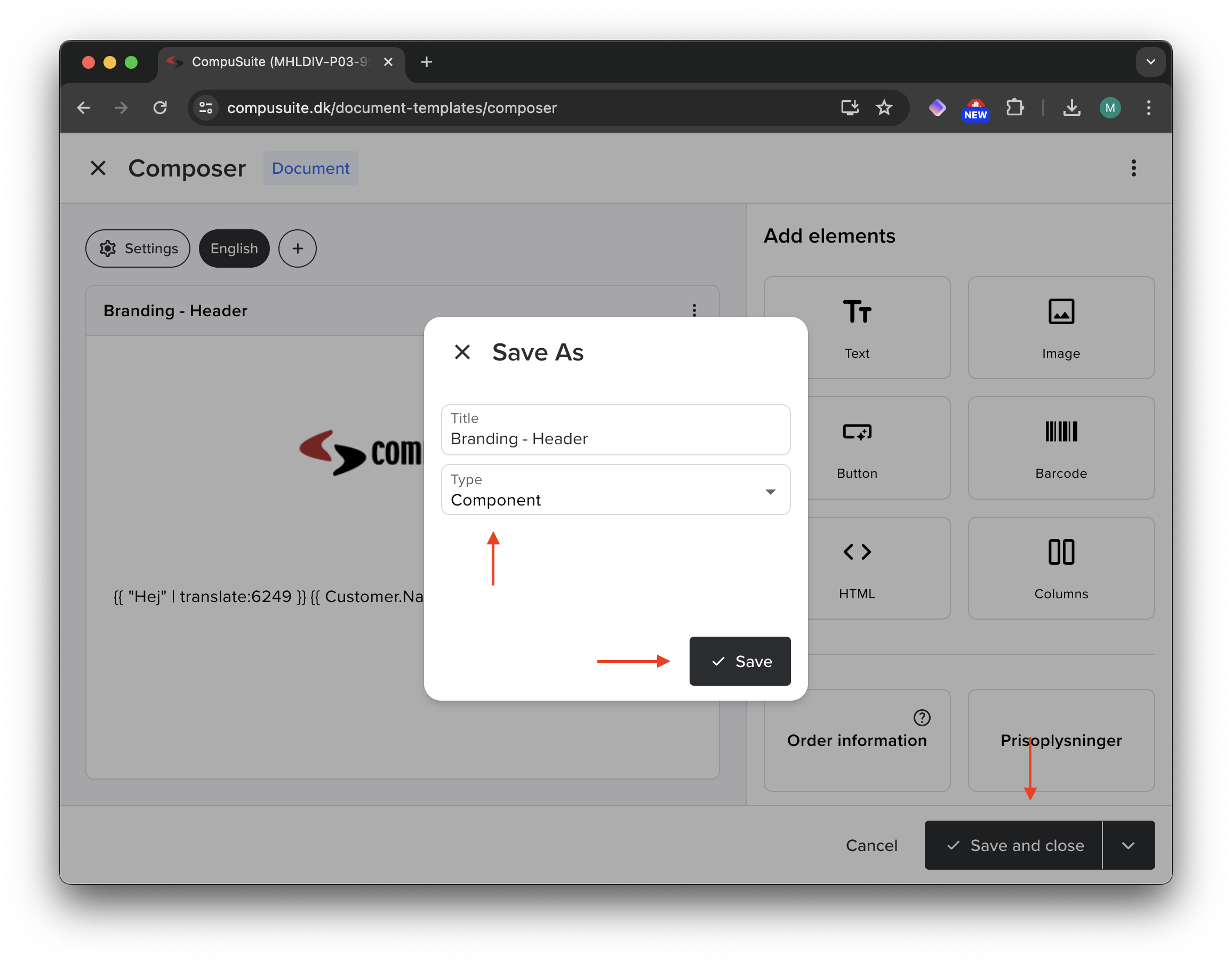Open browser tab search dropdown
The height and width of the screenshot is (963, 1232).
click(x=1150, y=62)
